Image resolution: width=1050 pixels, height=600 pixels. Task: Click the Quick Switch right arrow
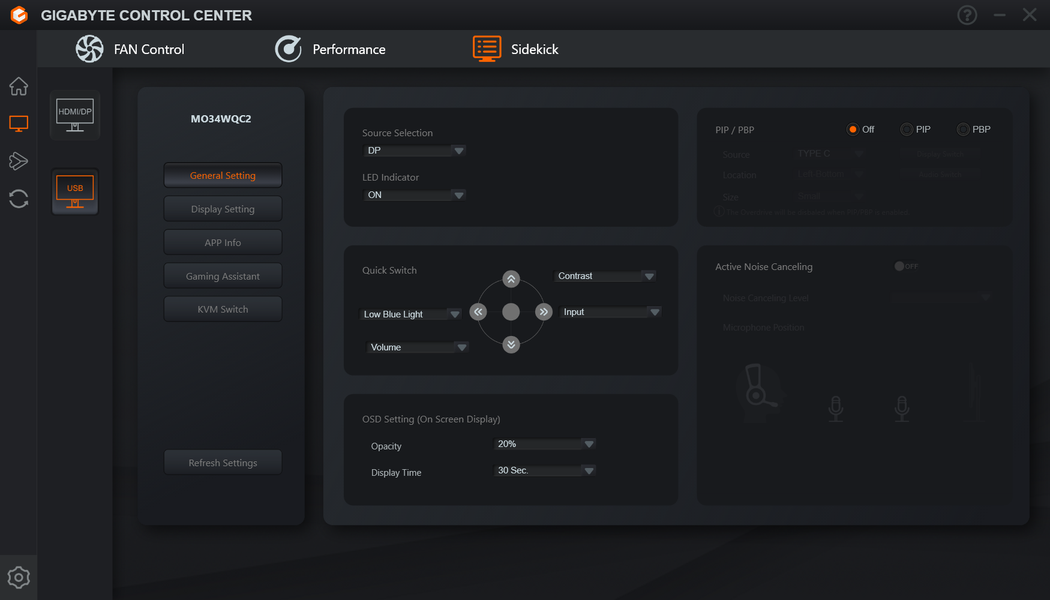tap(544, 312)
